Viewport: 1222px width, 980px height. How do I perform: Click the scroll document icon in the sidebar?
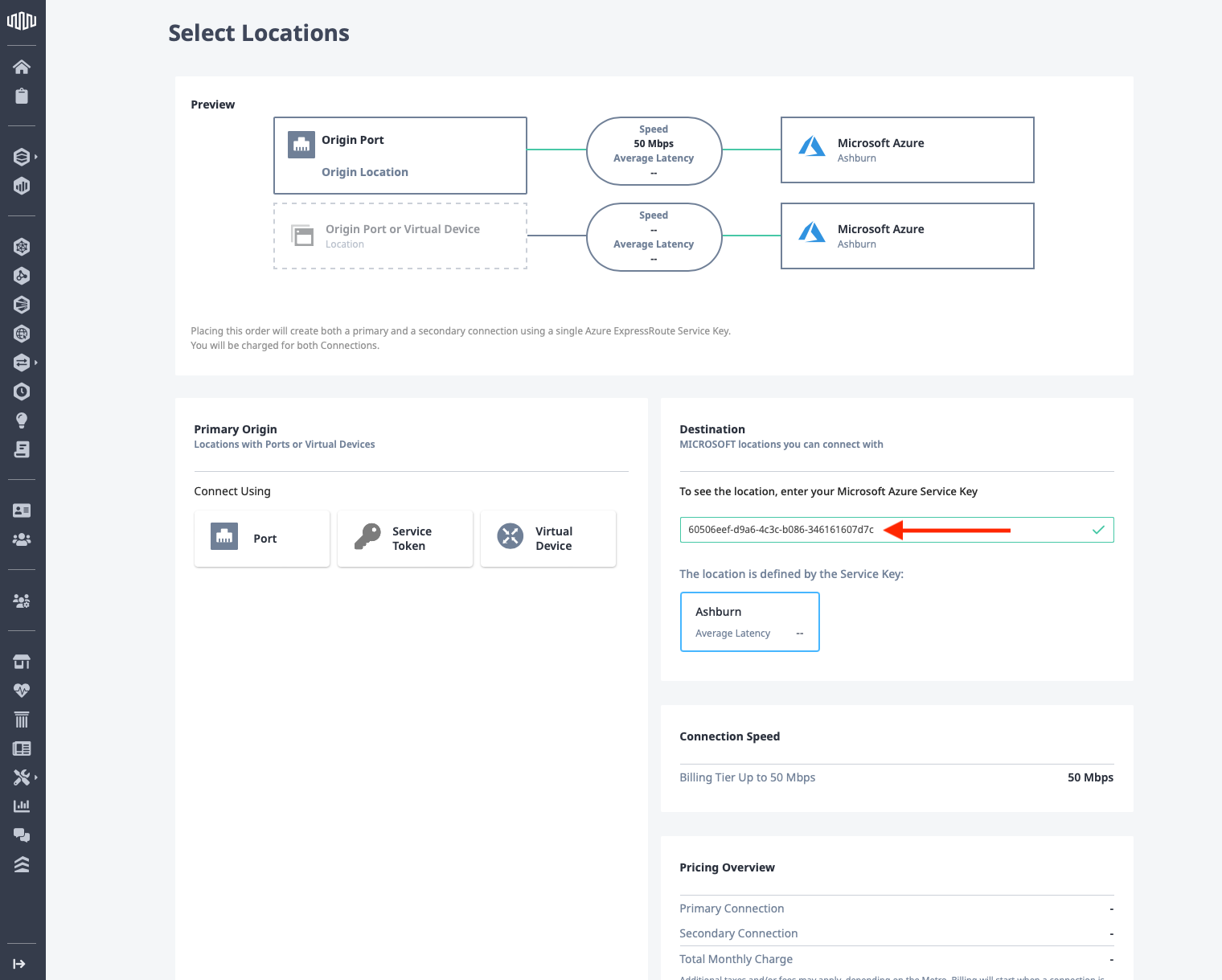pos(22,449)
